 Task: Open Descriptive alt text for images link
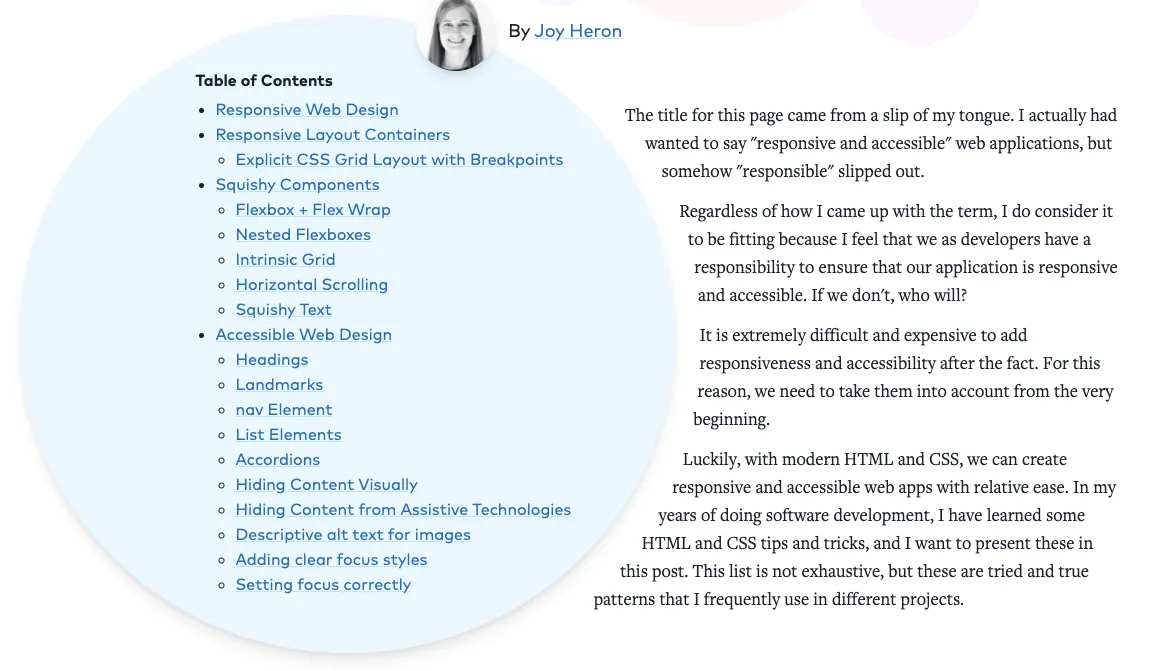[x=353, y=535]
